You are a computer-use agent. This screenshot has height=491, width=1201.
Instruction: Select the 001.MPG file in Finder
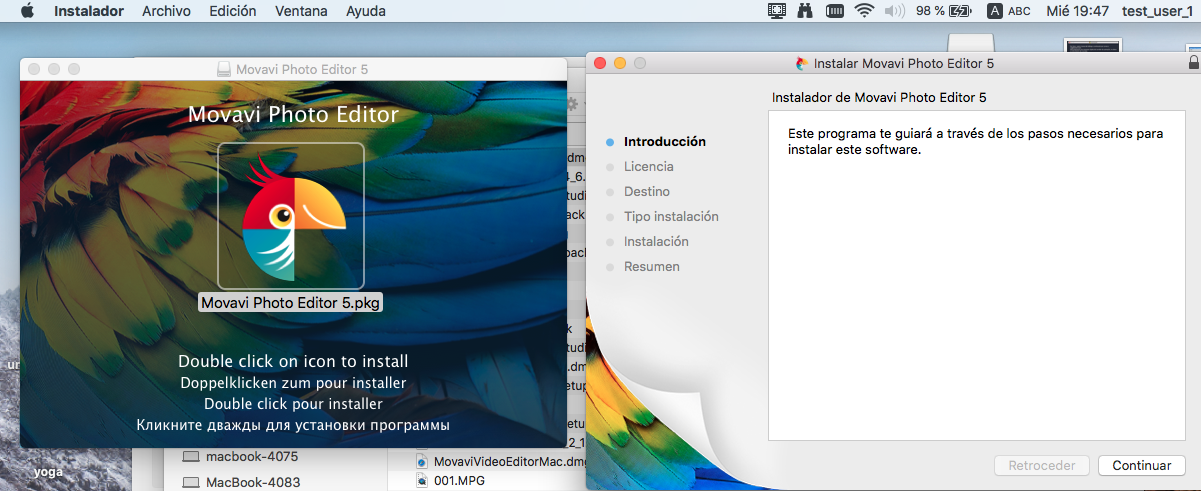(x=458, y=481)
